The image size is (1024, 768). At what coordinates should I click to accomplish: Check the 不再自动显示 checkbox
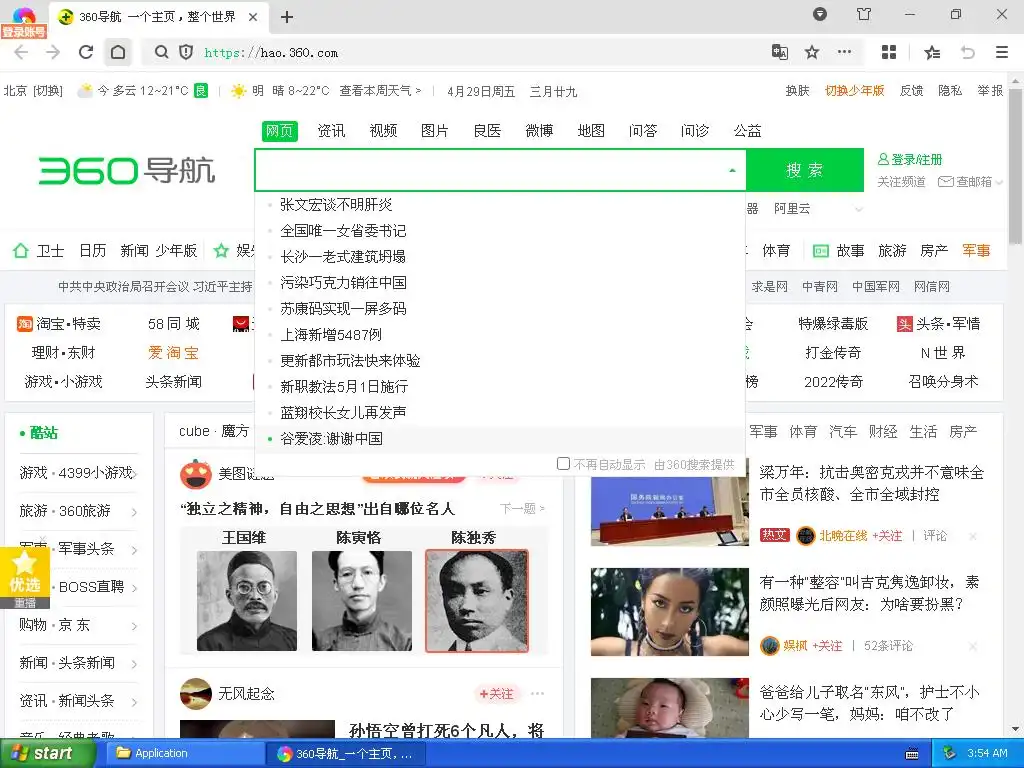point(563,464)
